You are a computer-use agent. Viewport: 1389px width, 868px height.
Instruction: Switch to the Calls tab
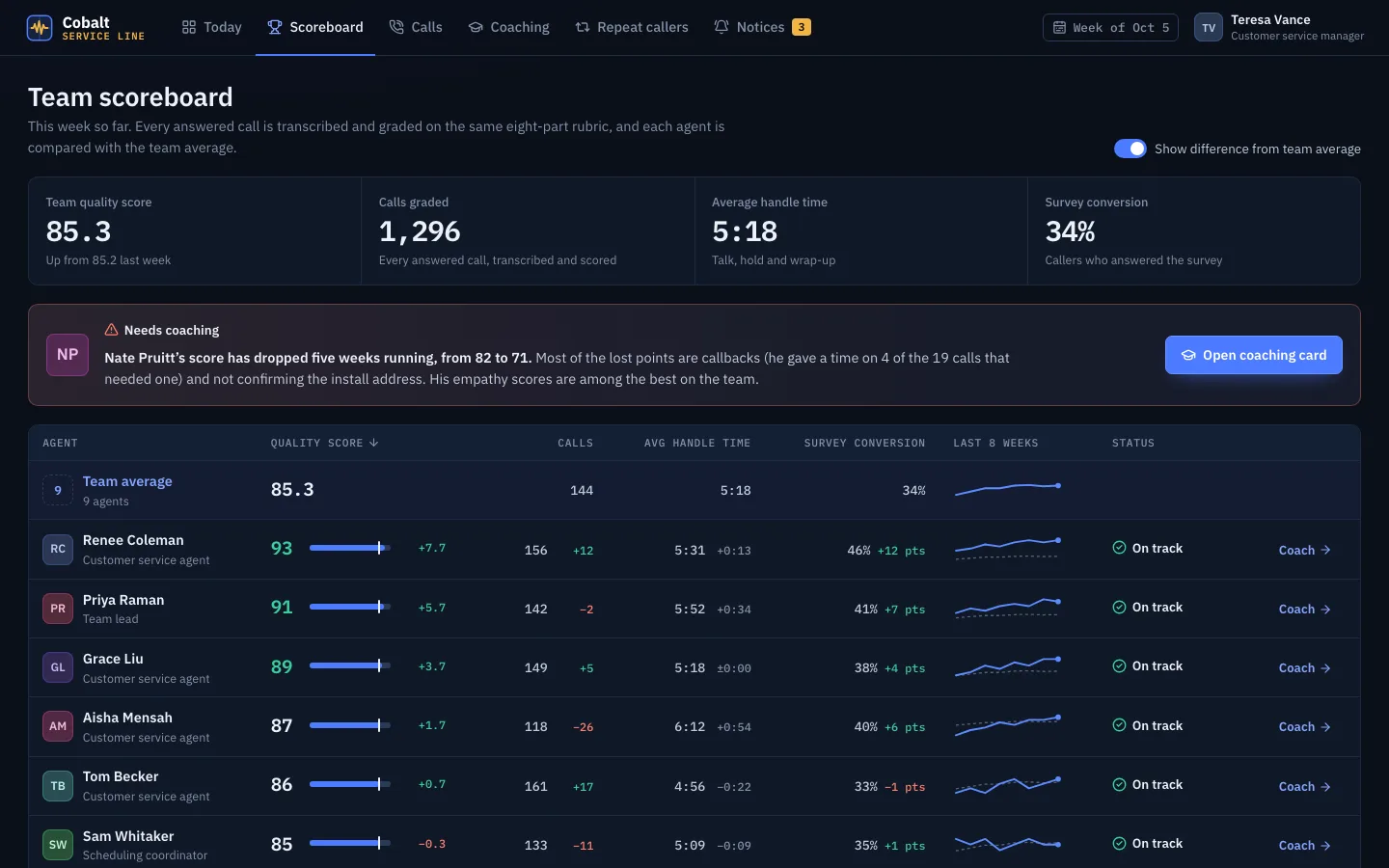[x=416, y=27]
